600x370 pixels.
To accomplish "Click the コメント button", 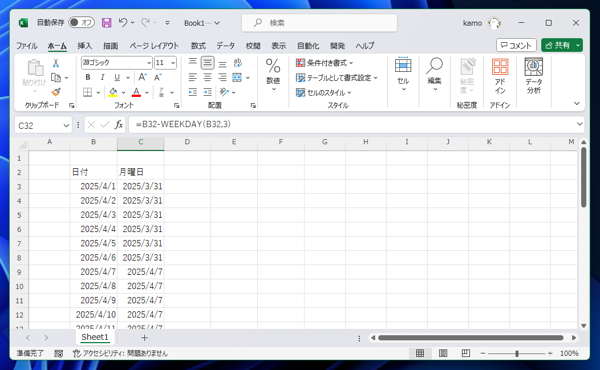I will pos(516,45).
